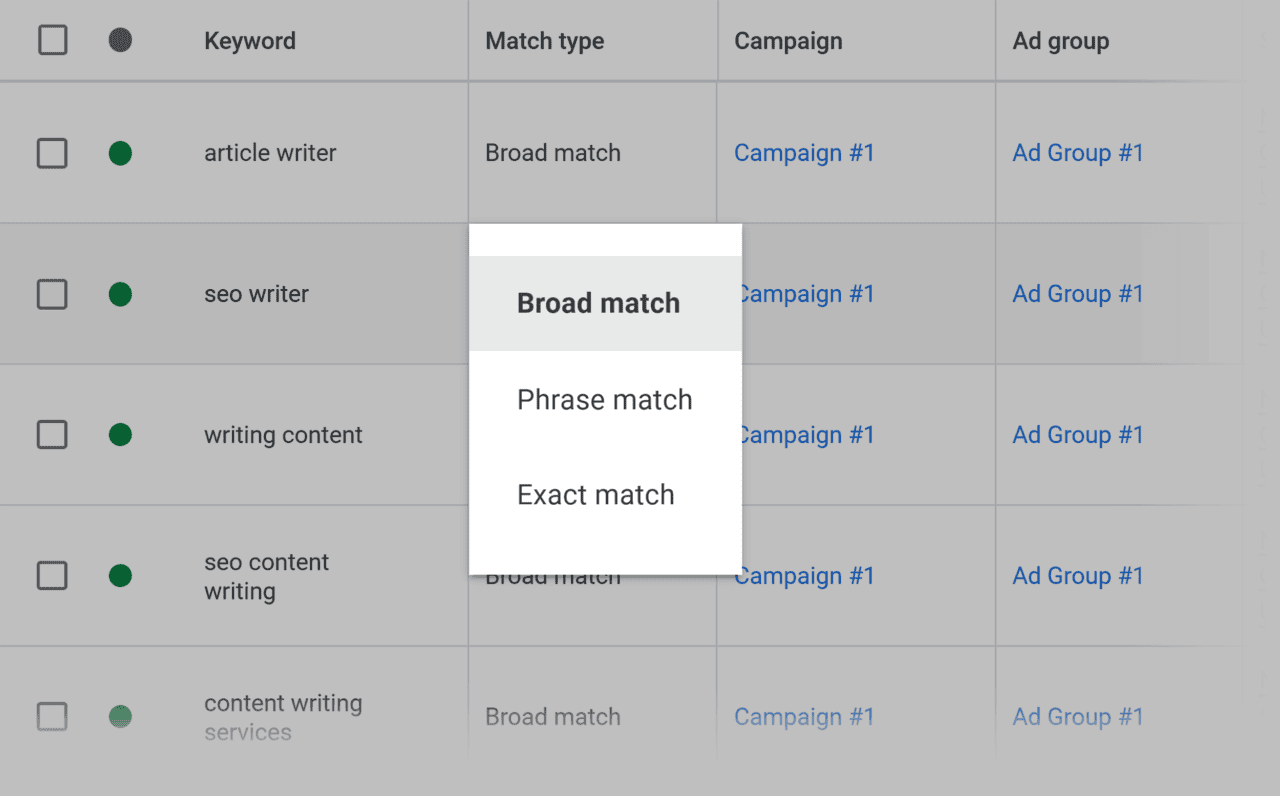Image resolution: width=1280 pixels, height=796 pixels.
Task: Select "Broad match" from the open dropdown
Action: 598,302
